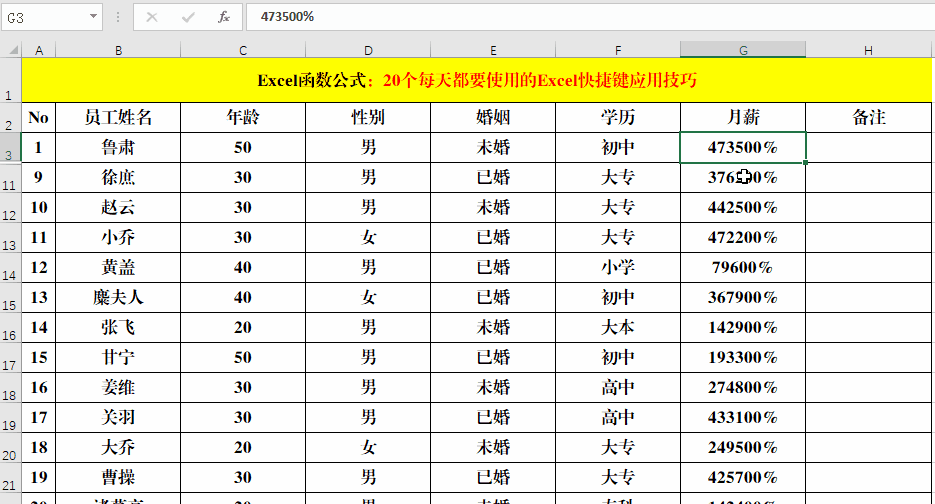Select row 11 header
Image resolution: width=935 pixels, height=504 pixels.
[x=10, y=177]
